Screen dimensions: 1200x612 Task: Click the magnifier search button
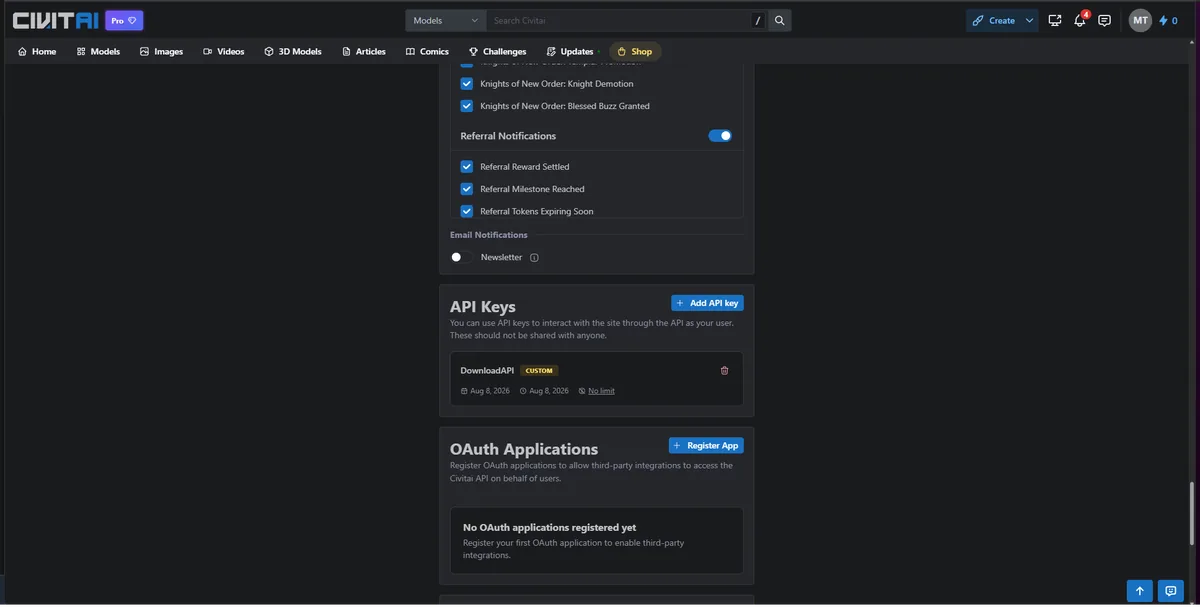780,20
